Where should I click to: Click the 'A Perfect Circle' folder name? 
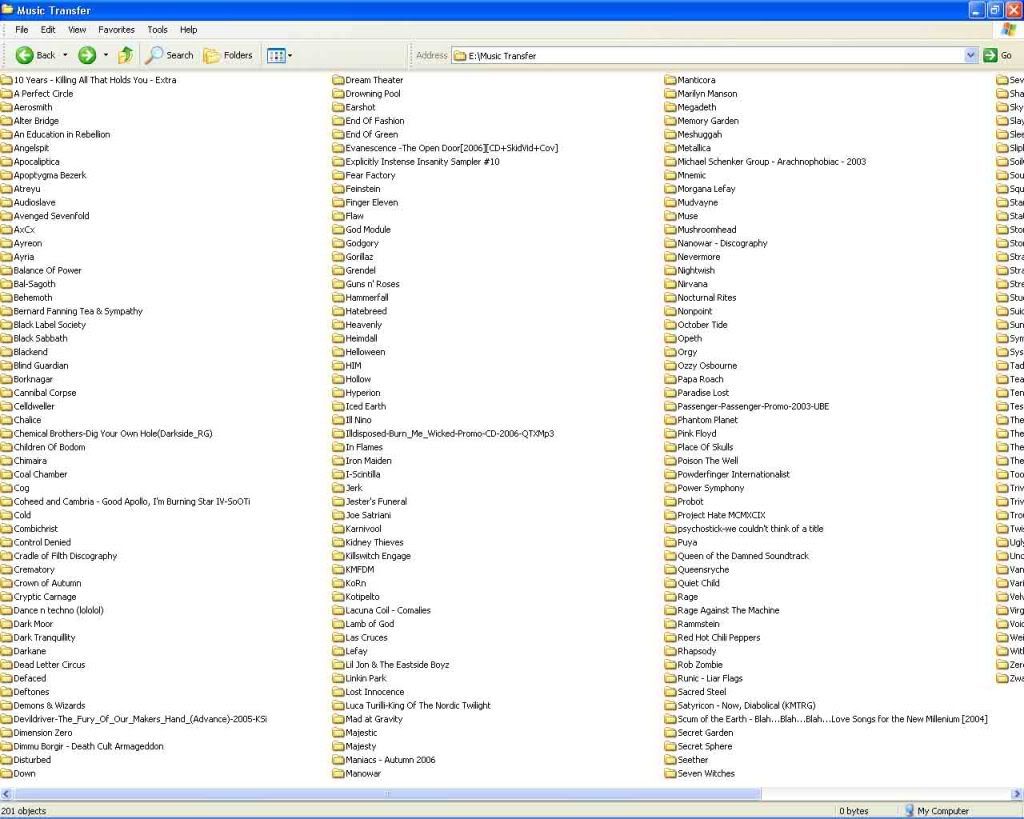click(43, 93)
